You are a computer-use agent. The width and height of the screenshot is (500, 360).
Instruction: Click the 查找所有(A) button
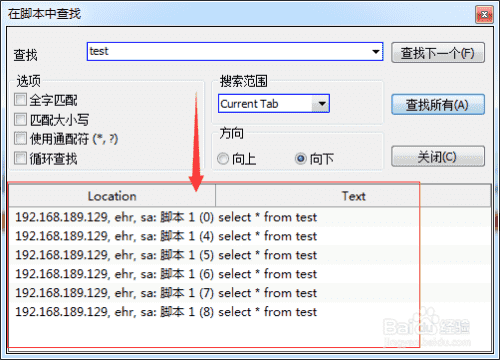pyautogui.click(x=438, y=105)
